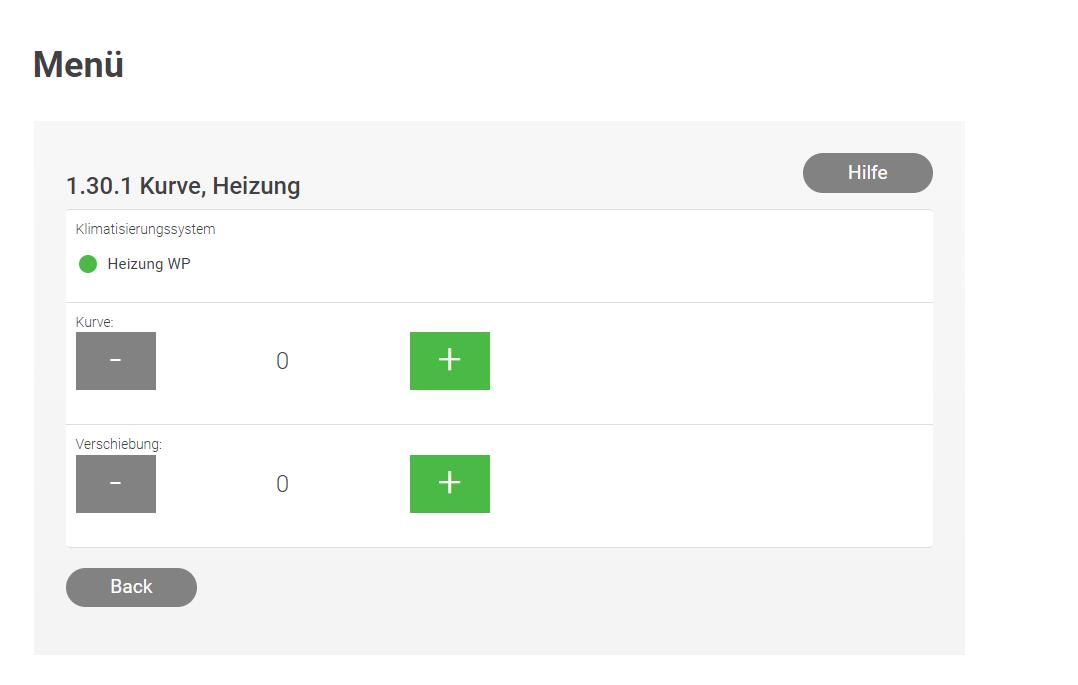Go back using the Back button
1078x685 pixels.
coord(131,587)
